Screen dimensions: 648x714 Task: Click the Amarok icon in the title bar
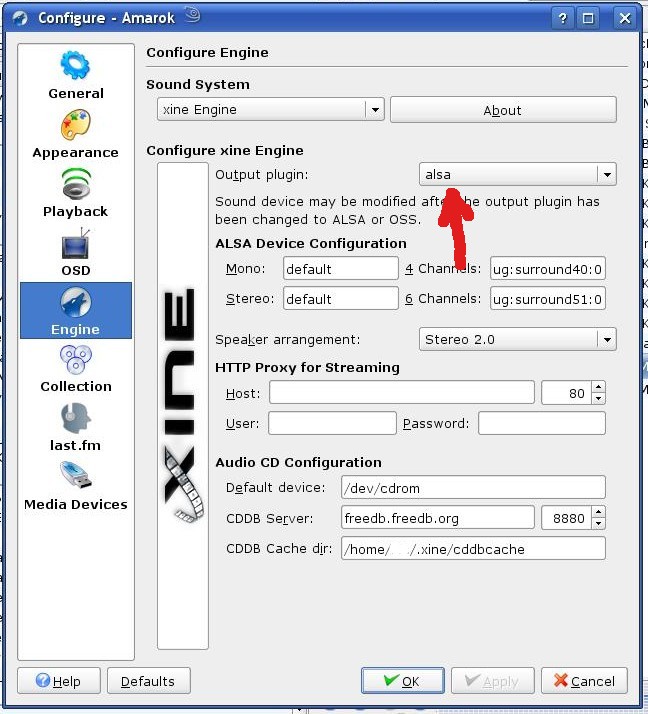click(x=20, y=18)
